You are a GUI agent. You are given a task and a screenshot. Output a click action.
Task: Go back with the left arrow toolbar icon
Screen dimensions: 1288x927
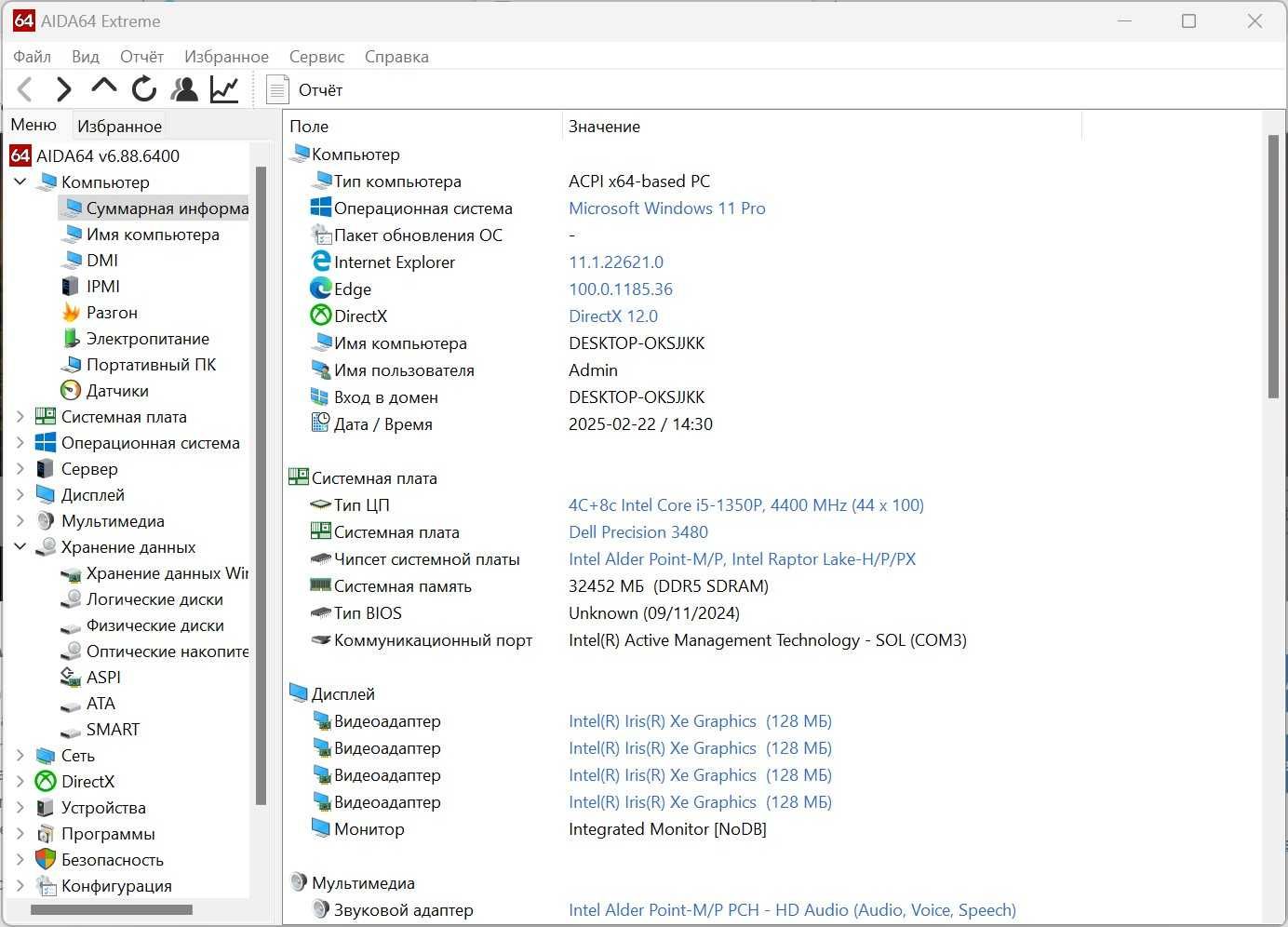click(25, 89)
